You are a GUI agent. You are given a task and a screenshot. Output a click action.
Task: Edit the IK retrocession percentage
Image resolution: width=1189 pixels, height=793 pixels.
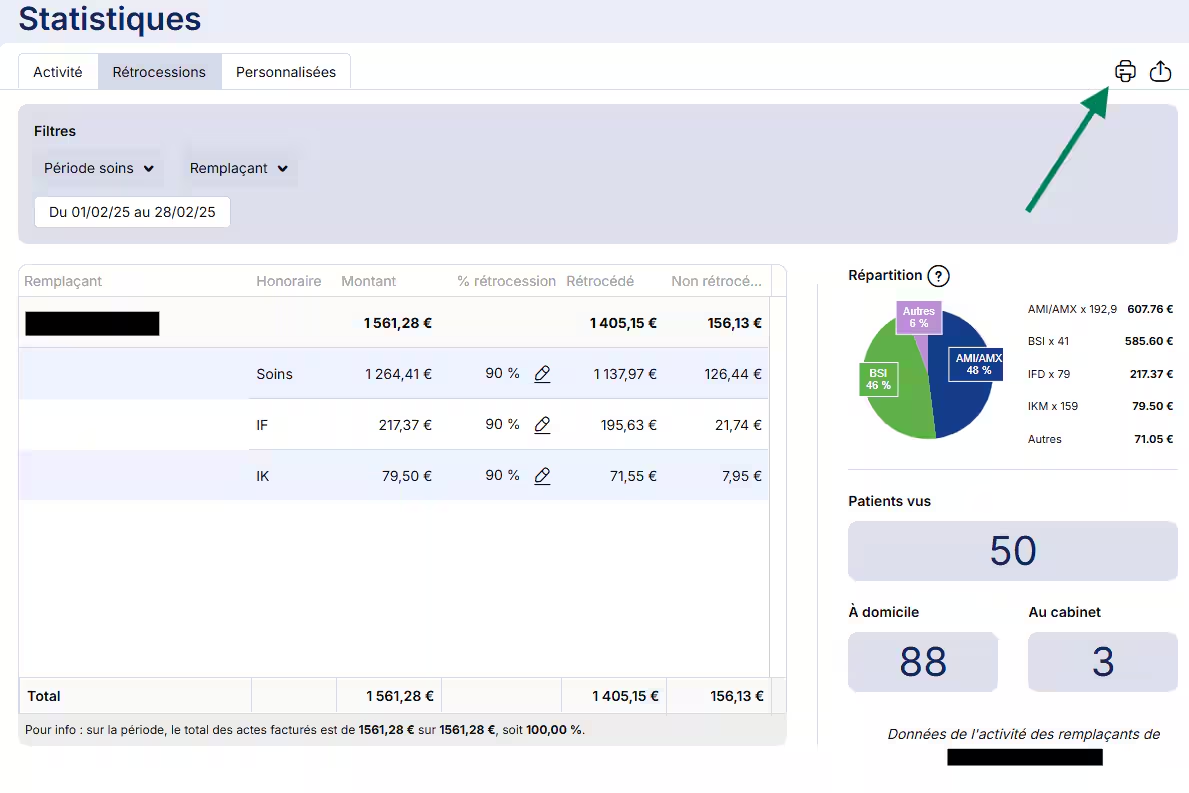point(542,476)
